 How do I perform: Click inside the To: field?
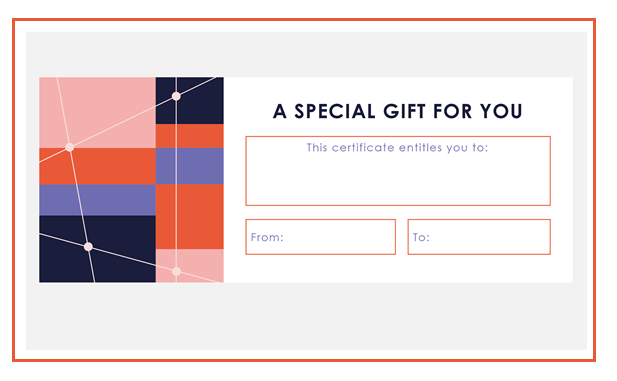coord(479,237)
